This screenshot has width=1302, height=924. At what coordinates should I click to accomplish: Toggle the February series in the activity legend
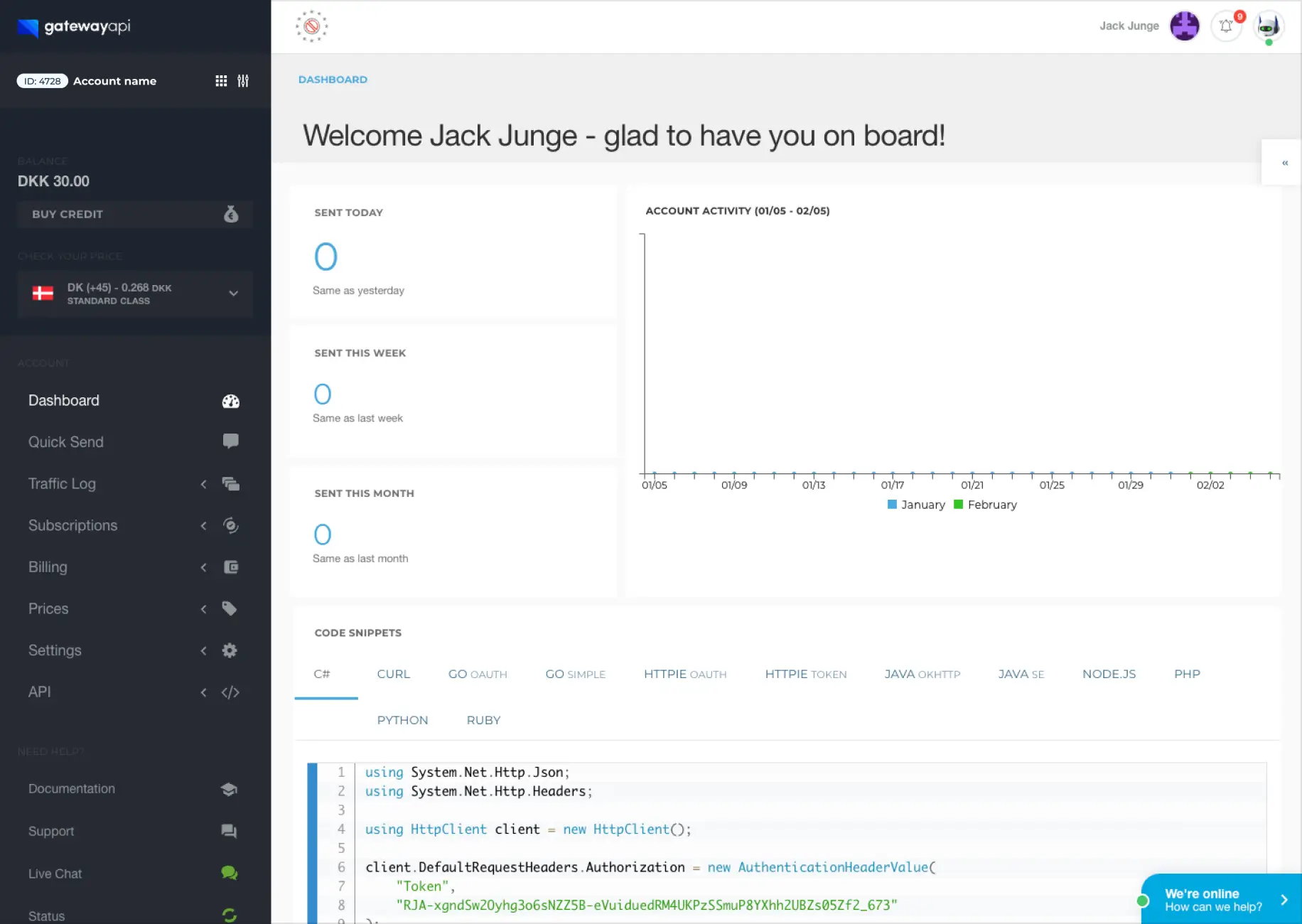986,505
